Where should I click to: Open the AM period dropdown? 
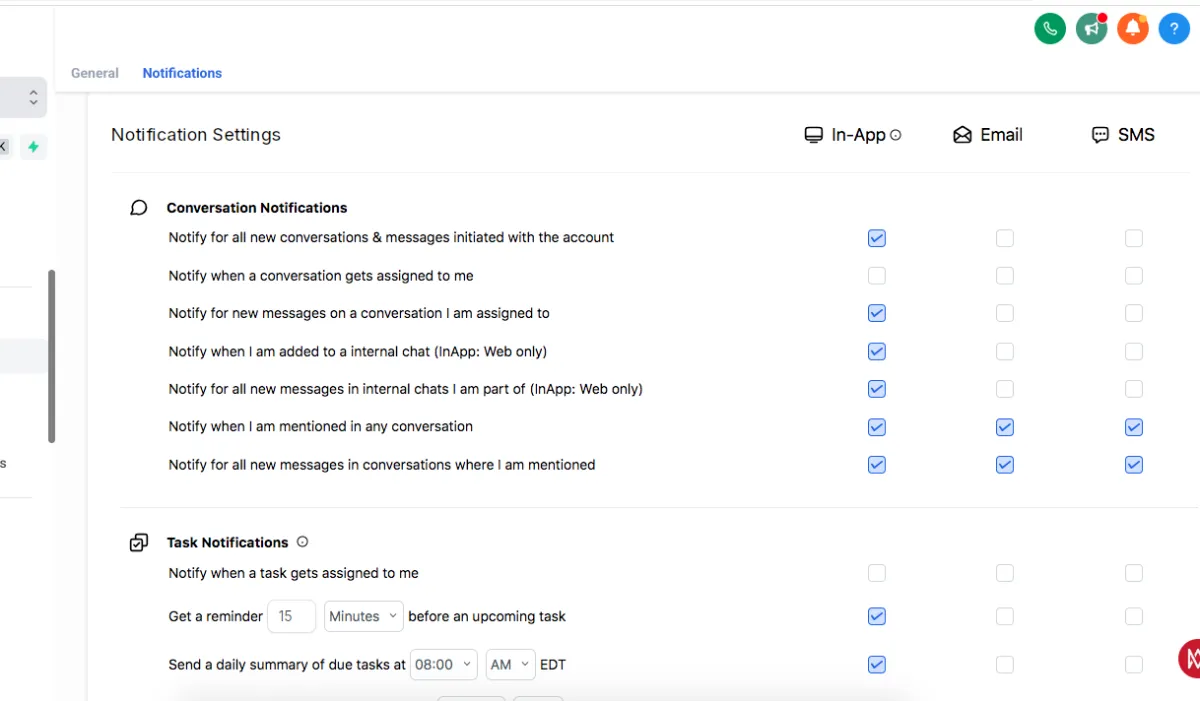(510, 664)
